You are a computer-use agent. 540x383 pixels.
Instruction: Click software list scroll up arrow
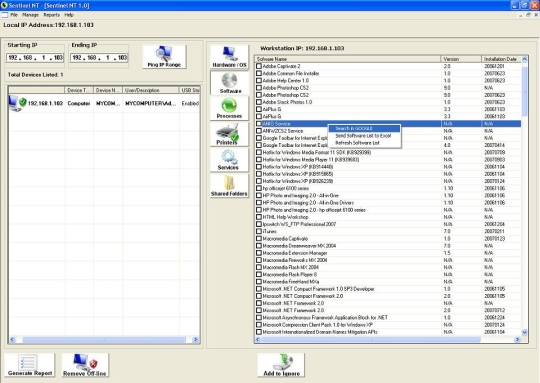click(x=525, y=59)
